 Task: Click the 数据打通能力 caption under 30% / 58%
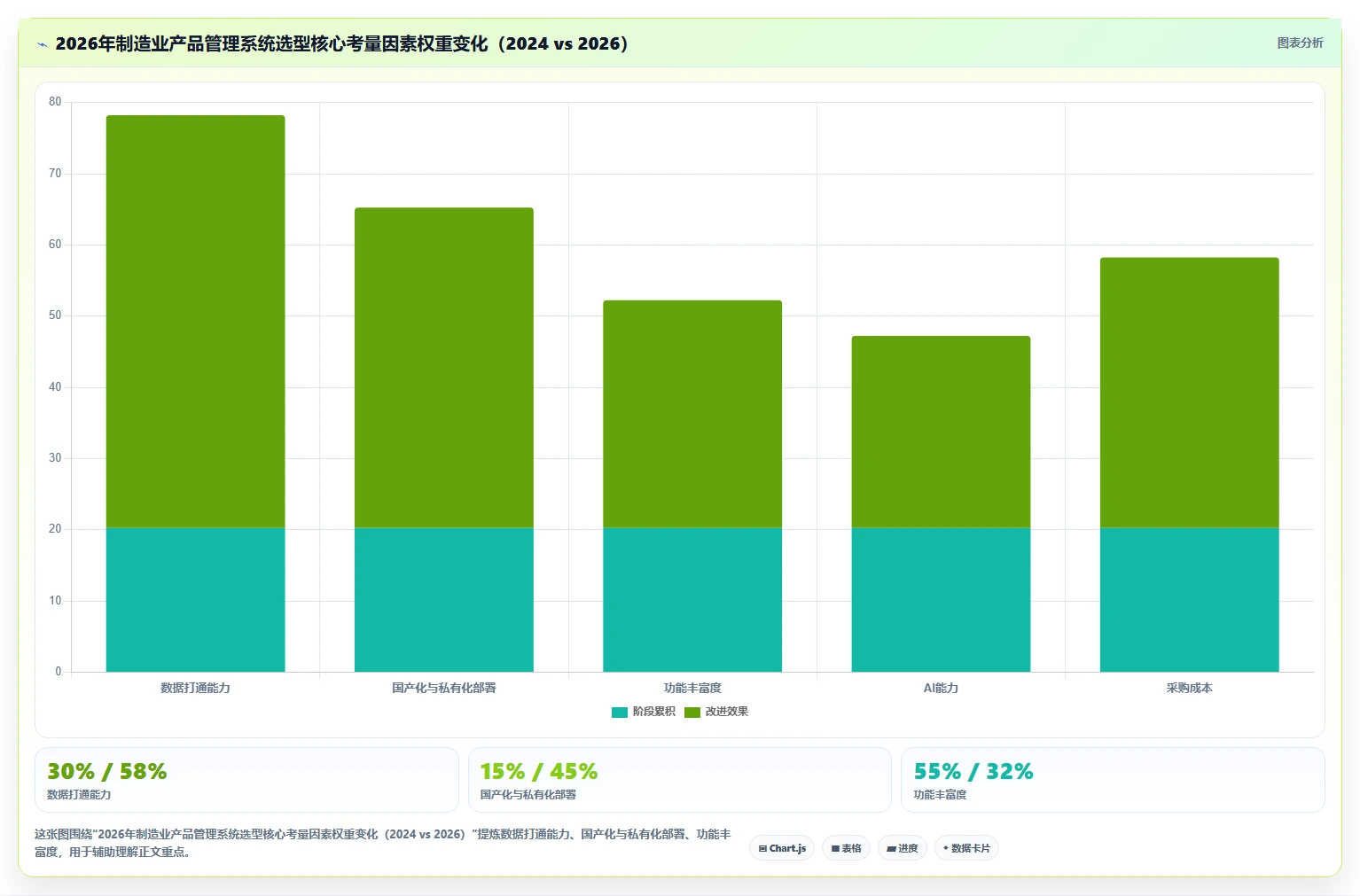(79, 795)
